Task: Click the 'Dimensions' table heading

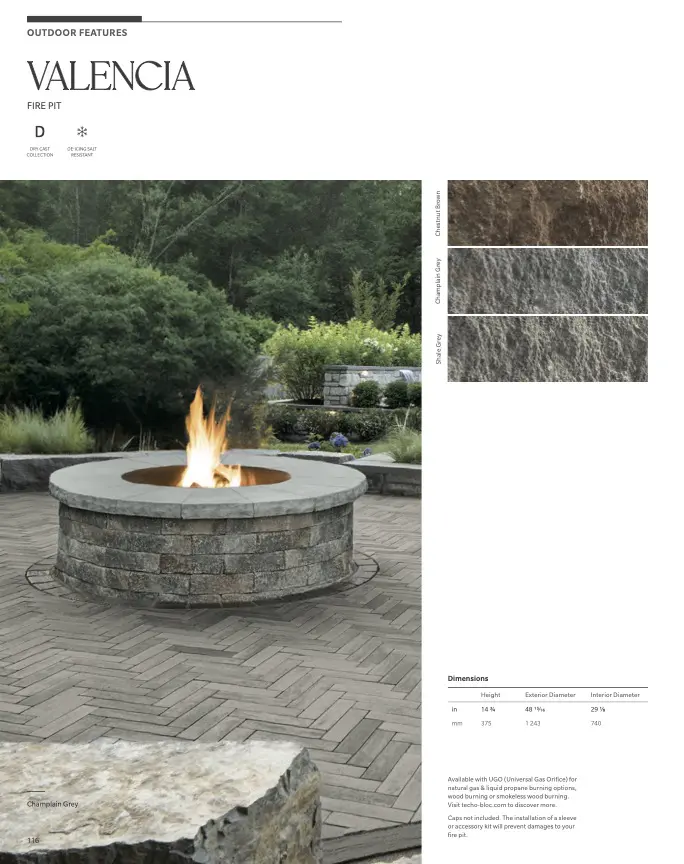Action: [x=468, y=678]
